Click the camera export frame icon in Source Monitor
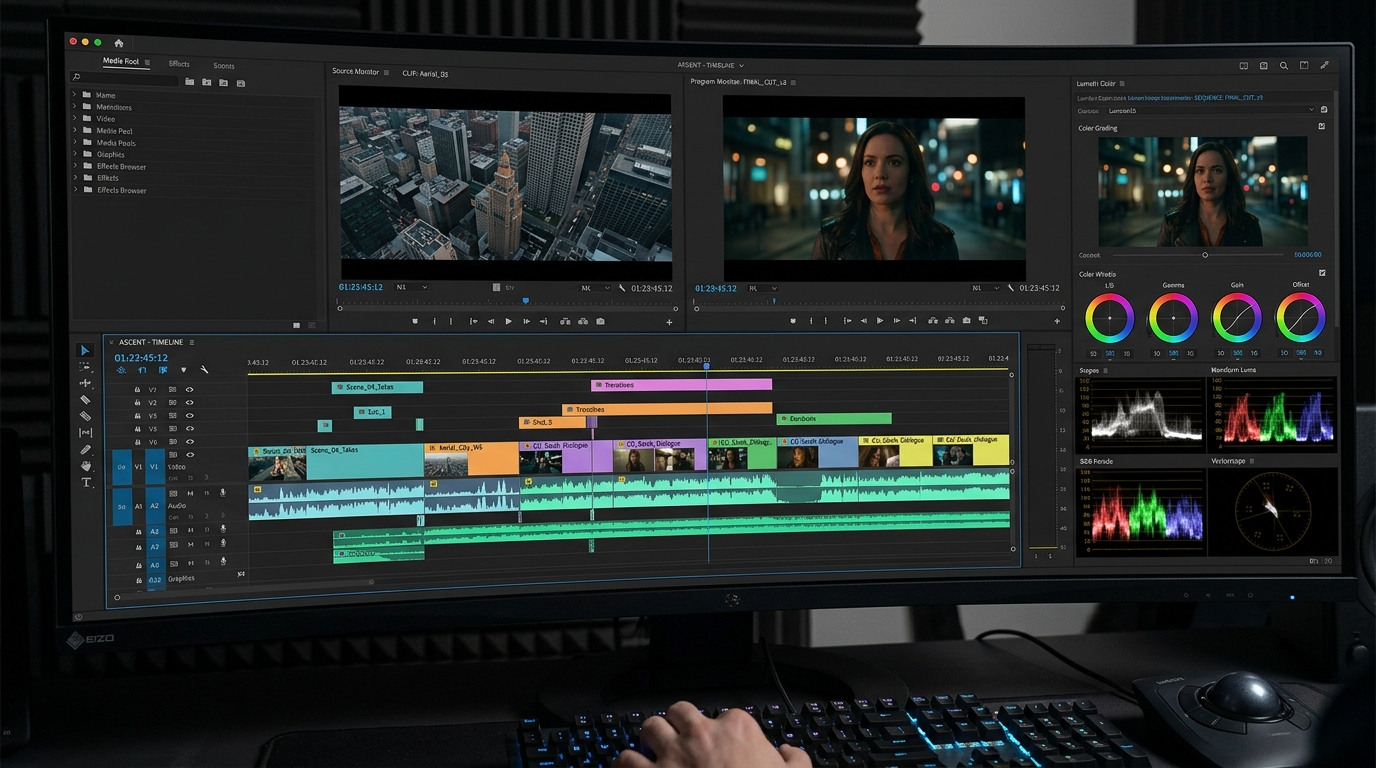This screenshot has width=1376, height=768. pos(600,321)
